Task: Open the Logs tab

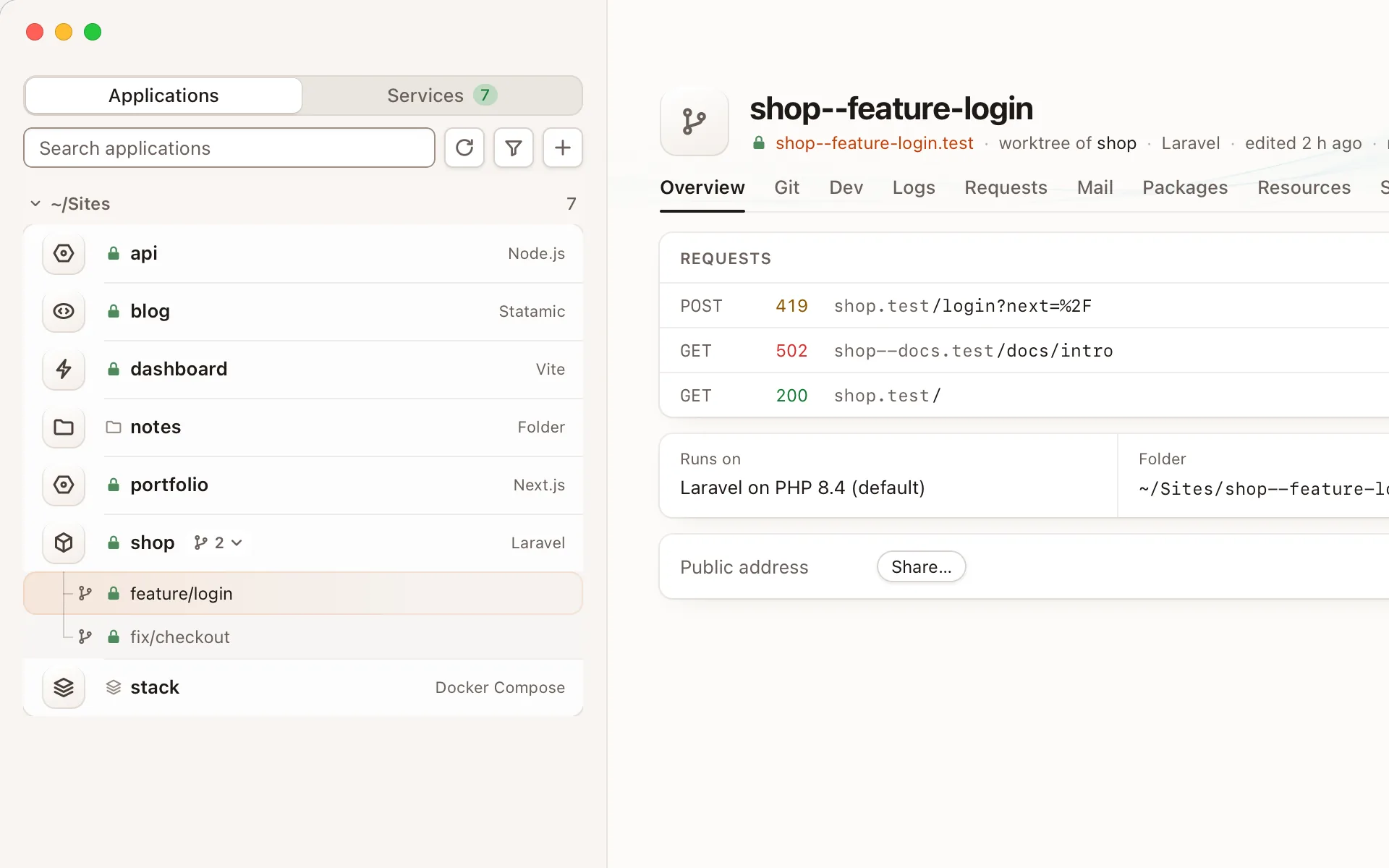Action: (914, 187)
